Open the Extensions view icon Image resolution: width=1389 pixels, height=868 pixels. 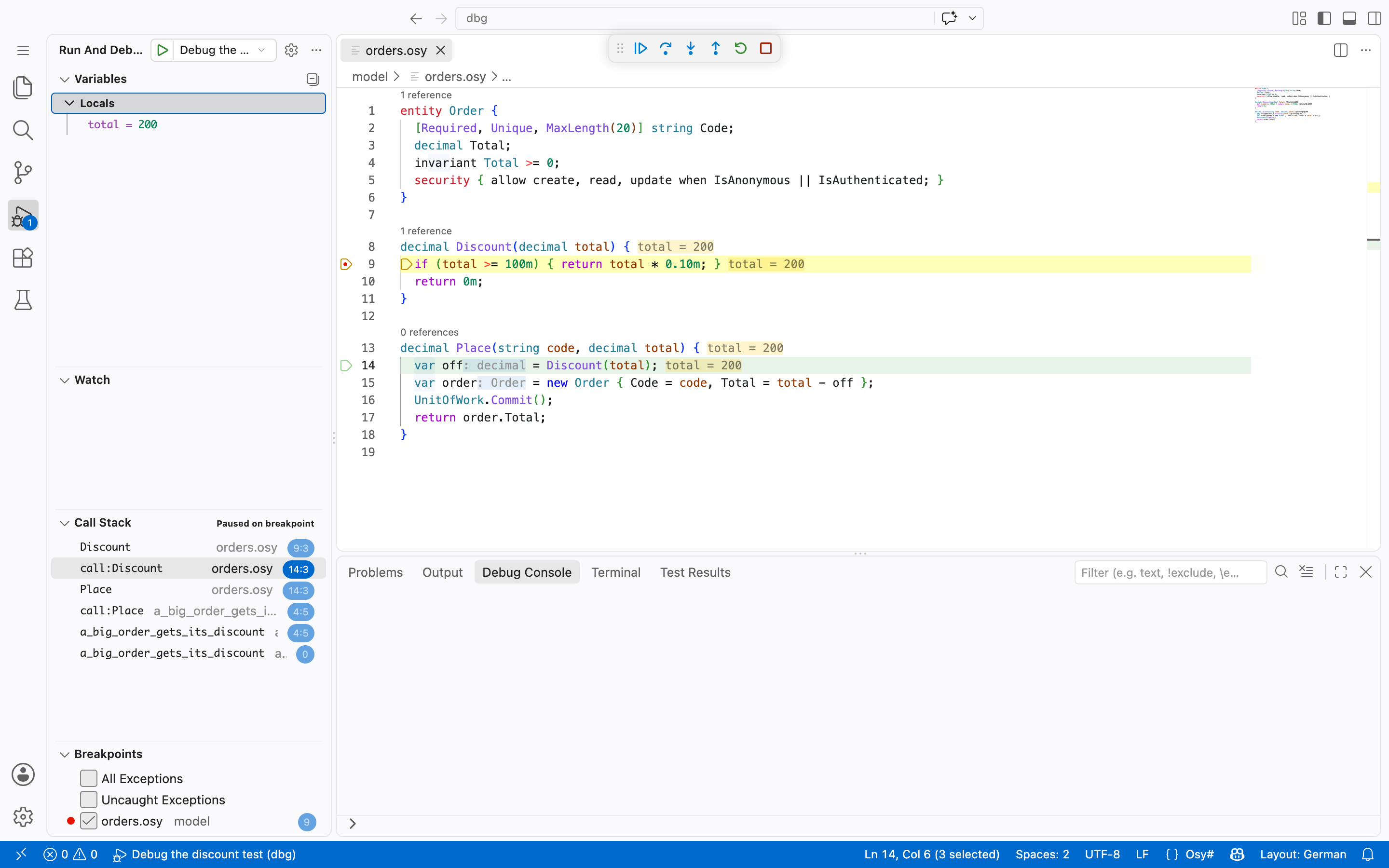(x=23, y=258)
